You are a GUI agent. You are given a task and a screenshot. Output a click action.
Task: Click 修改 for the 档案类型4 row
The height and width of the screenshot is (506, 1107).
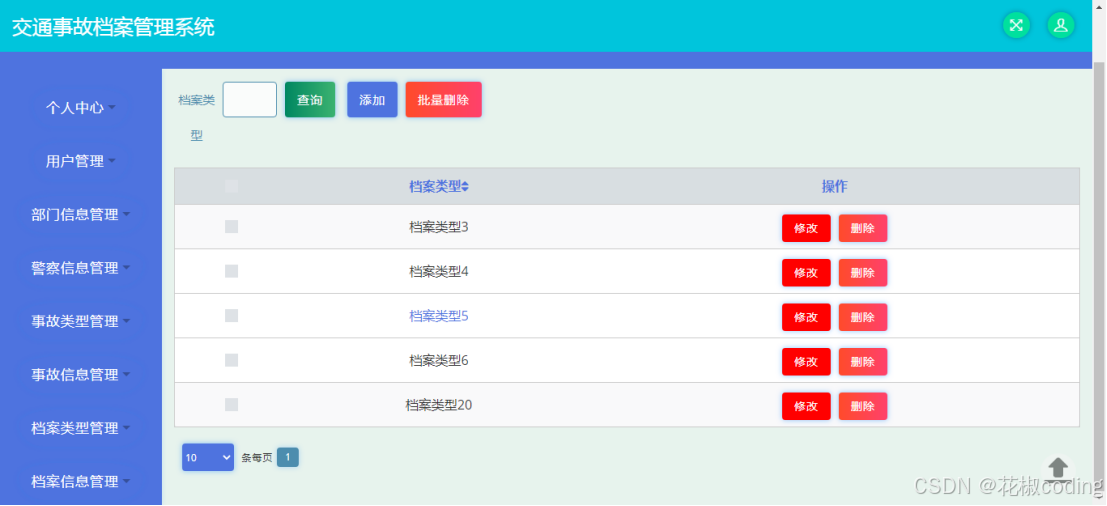click(x=806, y=272)
